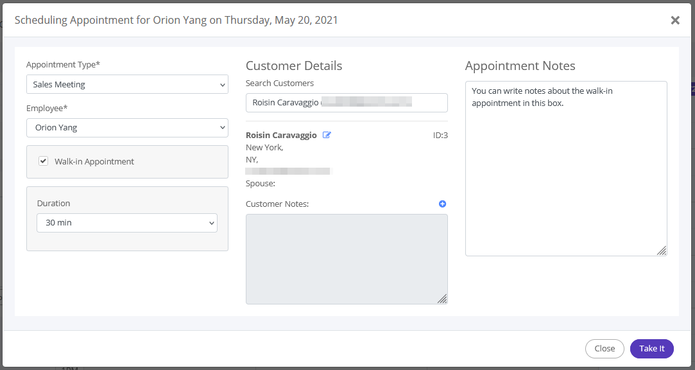
Task: Click the Appointment Type* label
Action: pyautogui.click(x=63, y=65)
